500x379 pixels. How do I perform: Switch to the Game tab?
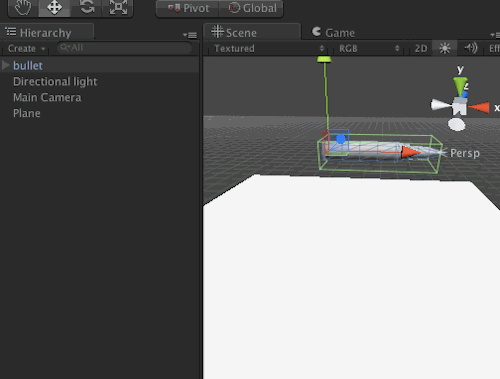click(333, 33)
